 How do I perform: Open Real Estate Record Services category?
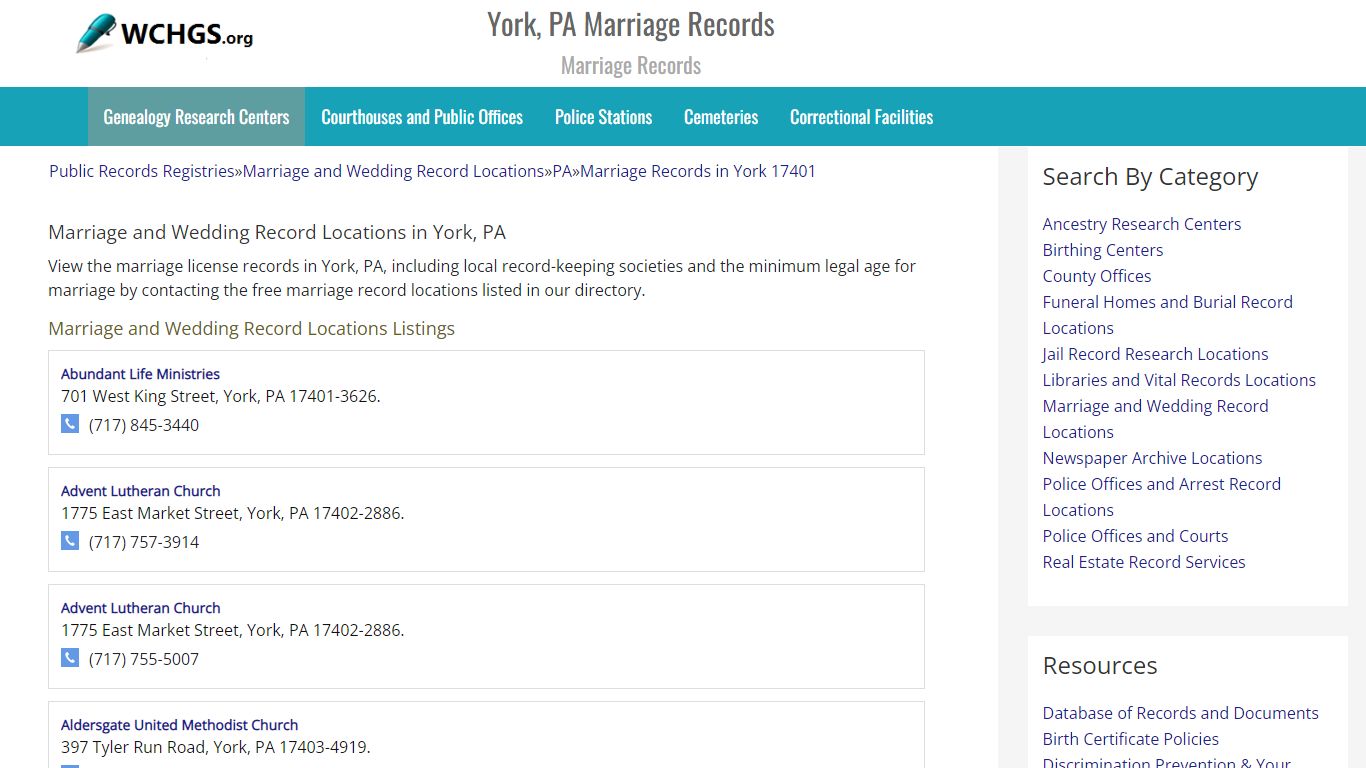pyautogui.click(x=1144, y=562)
